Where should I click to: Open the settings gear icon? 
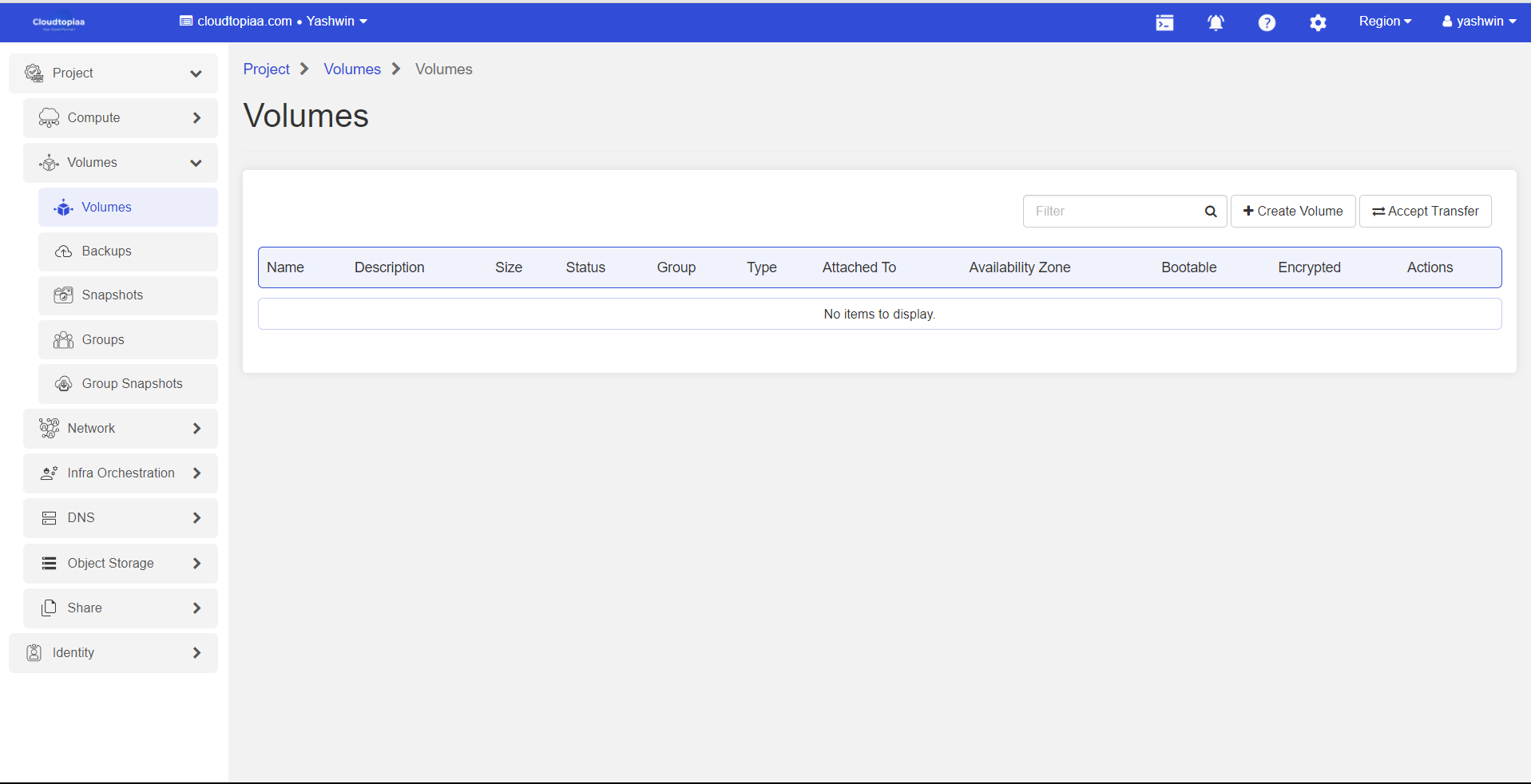coord(1318,22)
